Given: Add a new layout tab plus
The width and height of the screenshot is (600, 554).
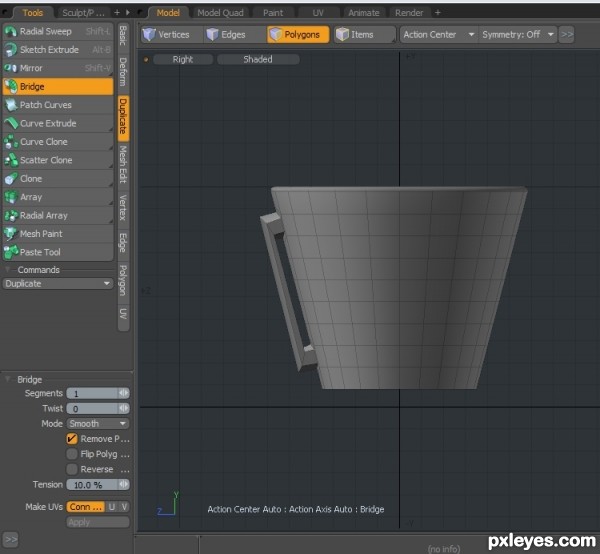Looking at the screenshot, I should click(x=438, y=13).
